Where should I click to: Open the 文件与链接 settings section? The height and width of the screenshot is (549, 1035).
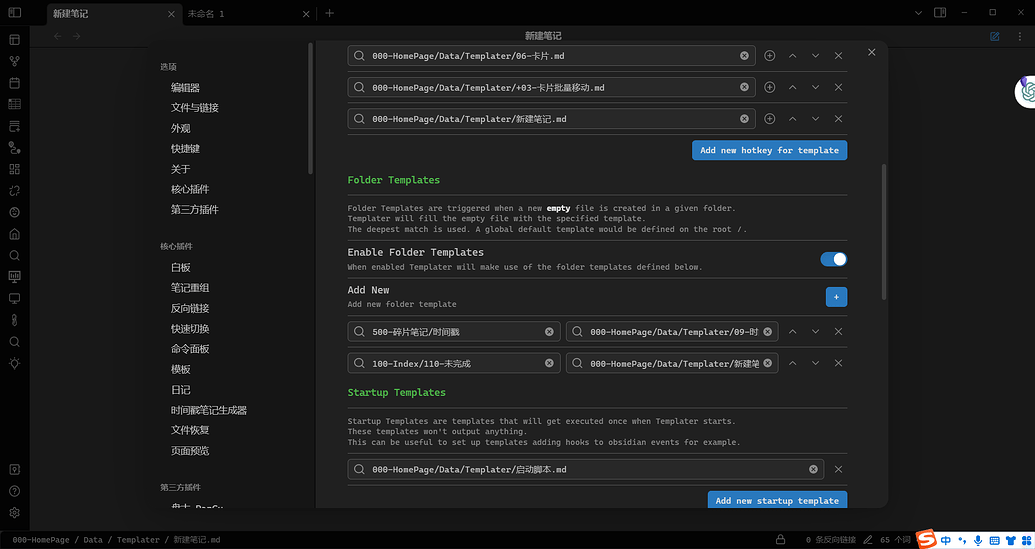pyautogui.click(x=195, y=108)
